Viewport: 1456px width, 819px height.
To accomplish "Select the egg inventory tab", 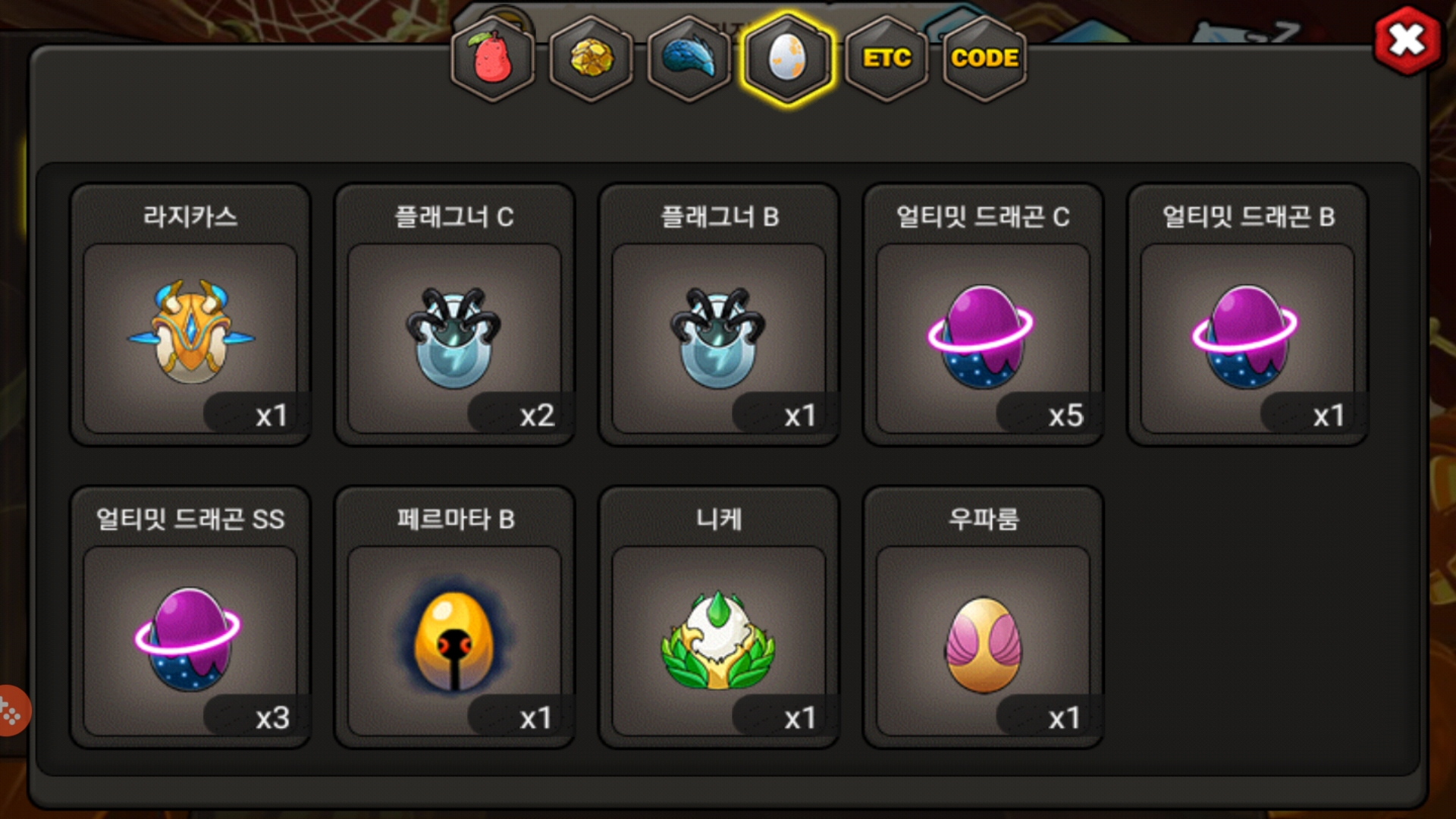I will point(788,58).
